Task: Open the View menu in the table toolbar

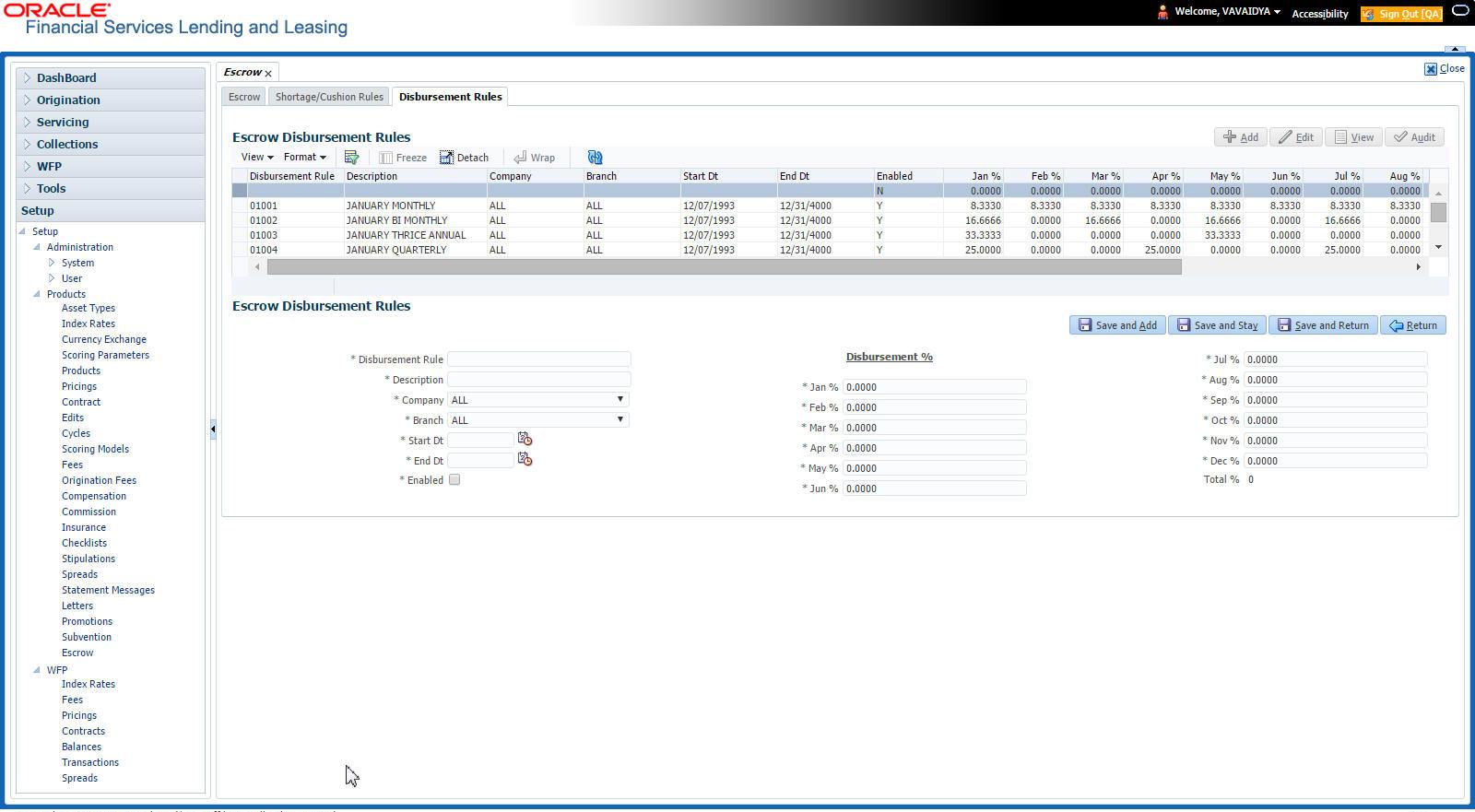Action: (256, 158)
